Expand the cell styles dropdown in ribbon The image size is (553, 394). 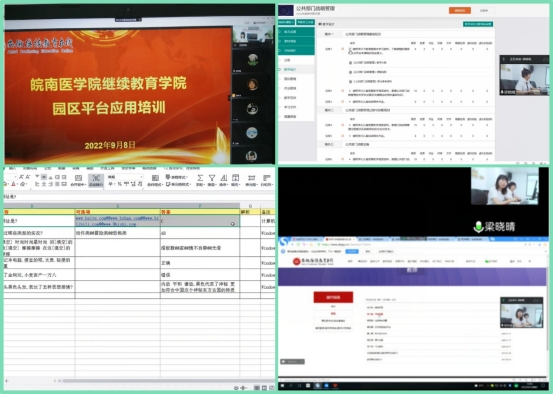pyautogui.click(x=178, y=184)
